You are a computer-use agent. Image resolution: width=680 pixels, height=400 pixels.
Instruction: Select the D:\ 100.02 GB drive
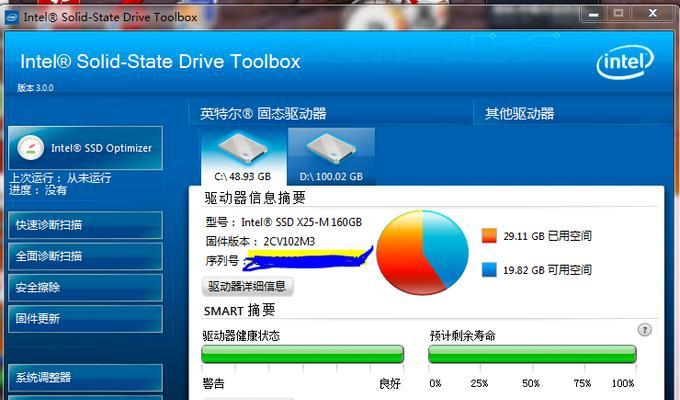(x=331, y=157)
